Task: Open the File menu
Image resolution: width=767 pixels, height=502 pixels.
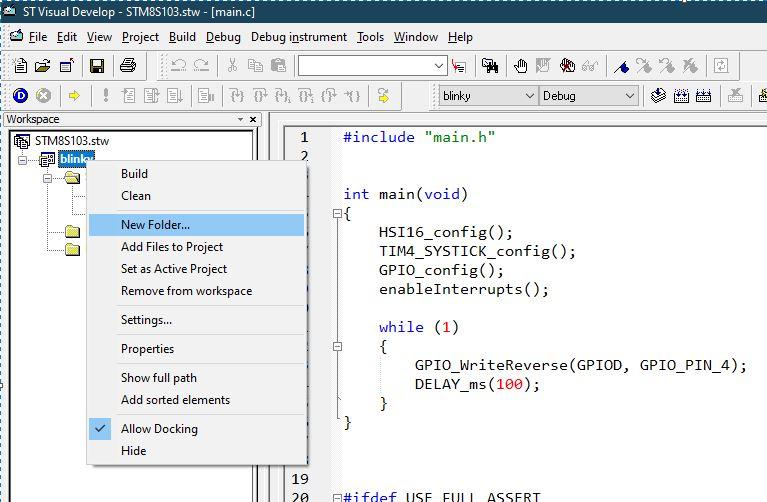Action: pos(38,37)
